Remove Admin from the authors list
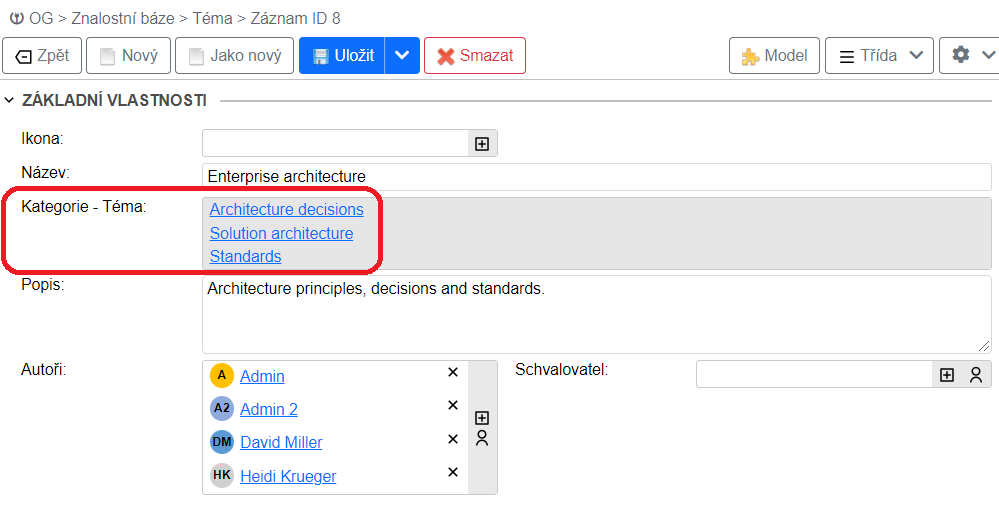This screenshot has height=505, width=999. 453,372
